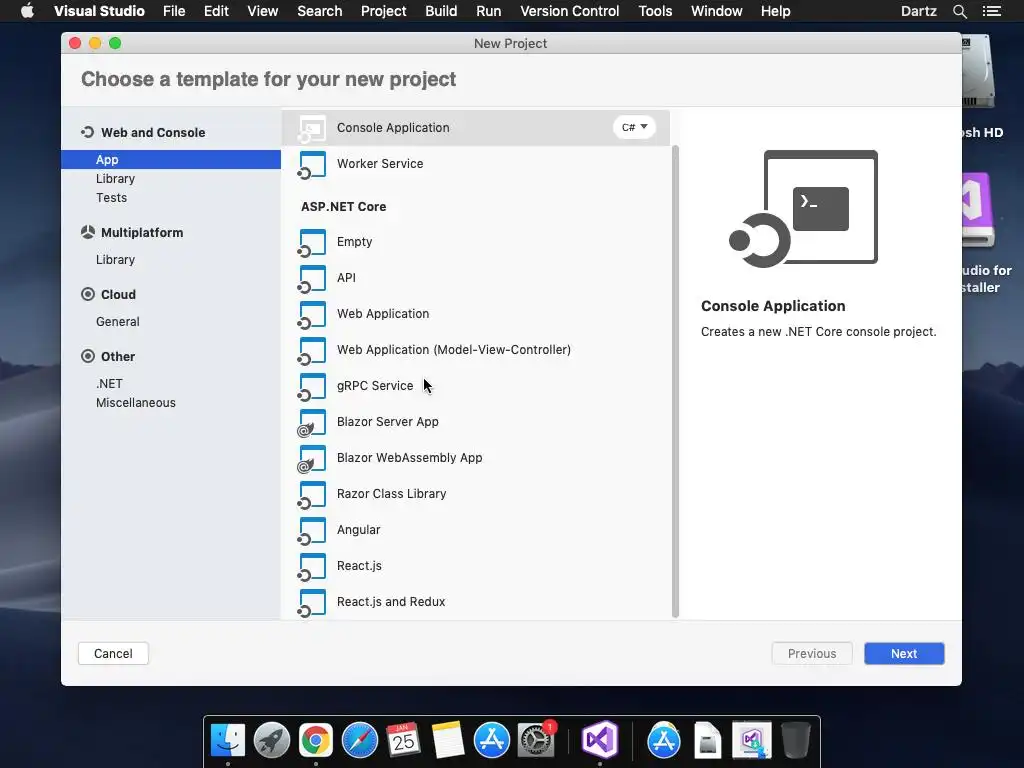
Task: Open Trash in the Dock
Action: coord(795,740)
